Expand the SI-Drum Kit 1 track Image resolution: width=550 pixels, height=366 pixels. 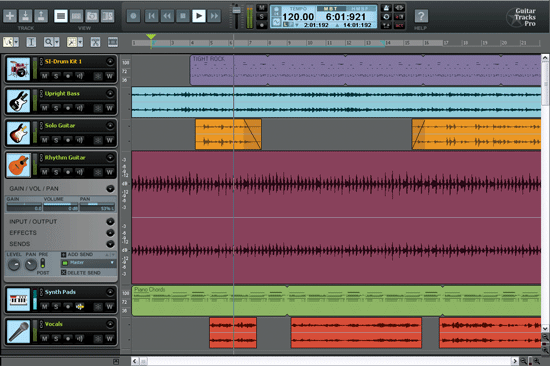[110, 61]
